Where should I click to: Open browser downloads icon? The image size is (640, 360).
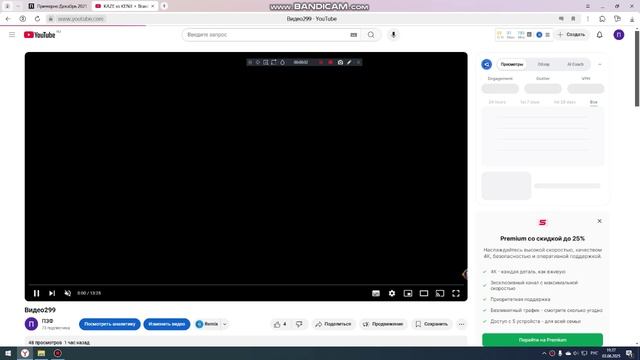[x=632, y=19]
